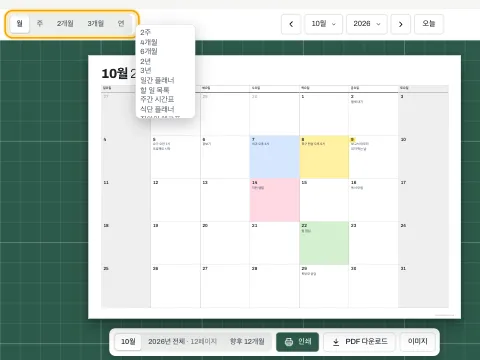Go to the previous month arrow
Image resolution: width=480 pixels, height=360 pixels.
tap(291, 24)
